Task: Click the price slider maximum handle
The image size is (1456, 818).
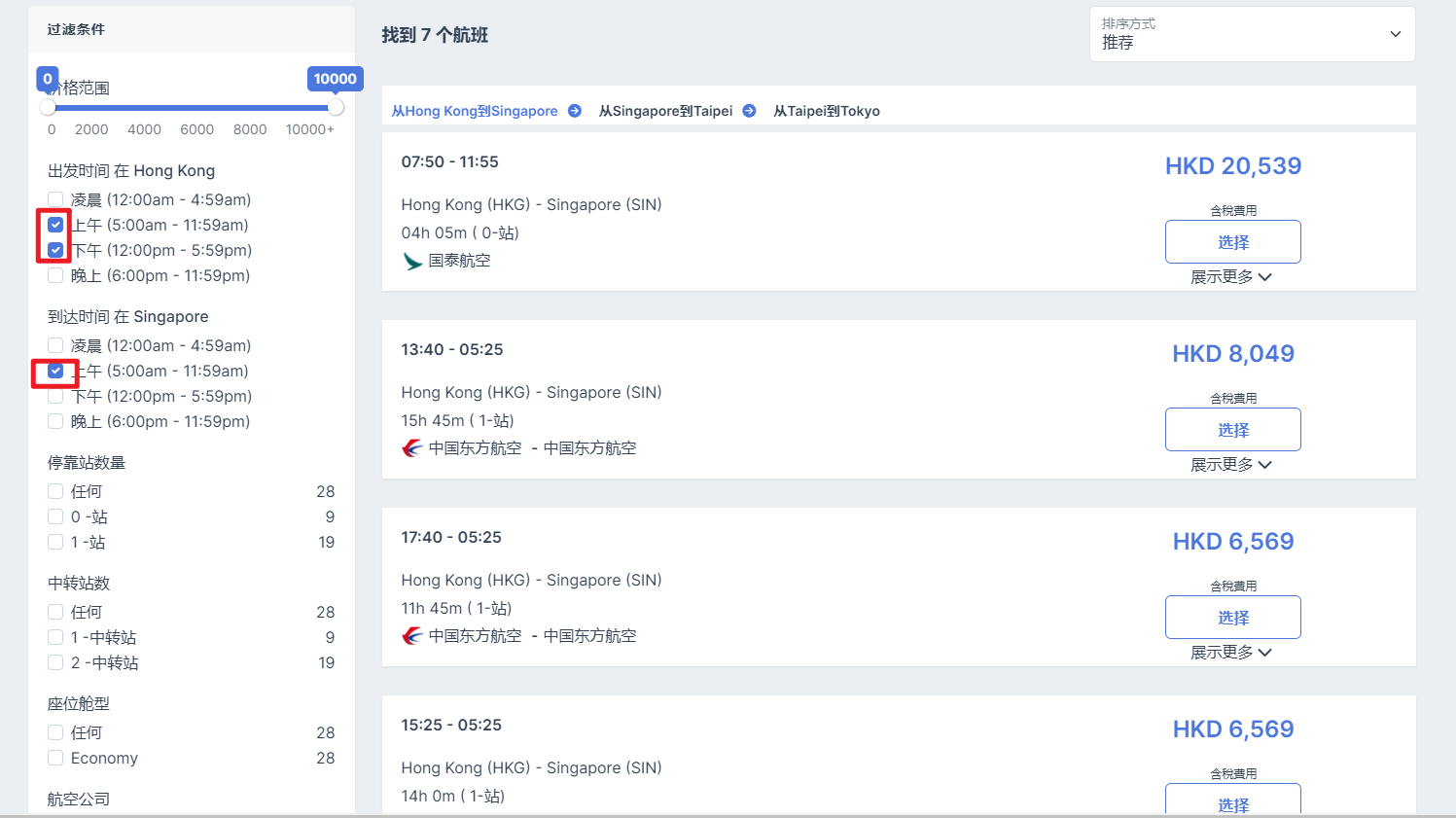Action: [x=336, y=107]
